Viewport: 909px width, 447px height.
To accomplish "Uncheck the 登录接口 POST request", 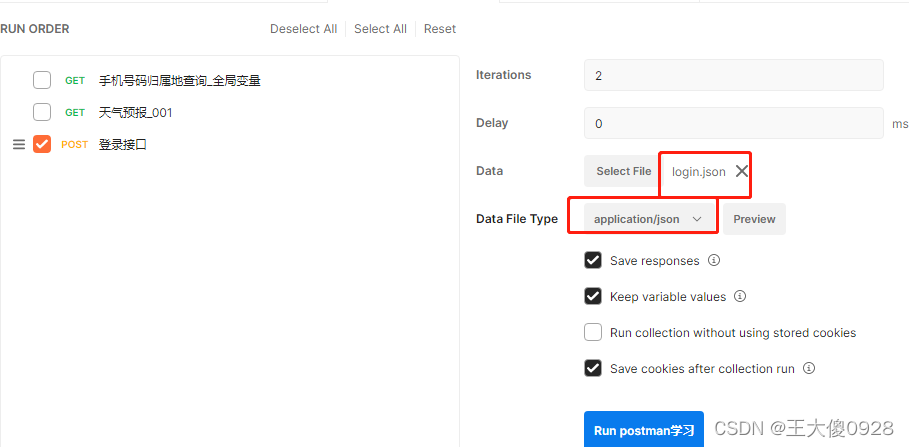I will point(42,144).
